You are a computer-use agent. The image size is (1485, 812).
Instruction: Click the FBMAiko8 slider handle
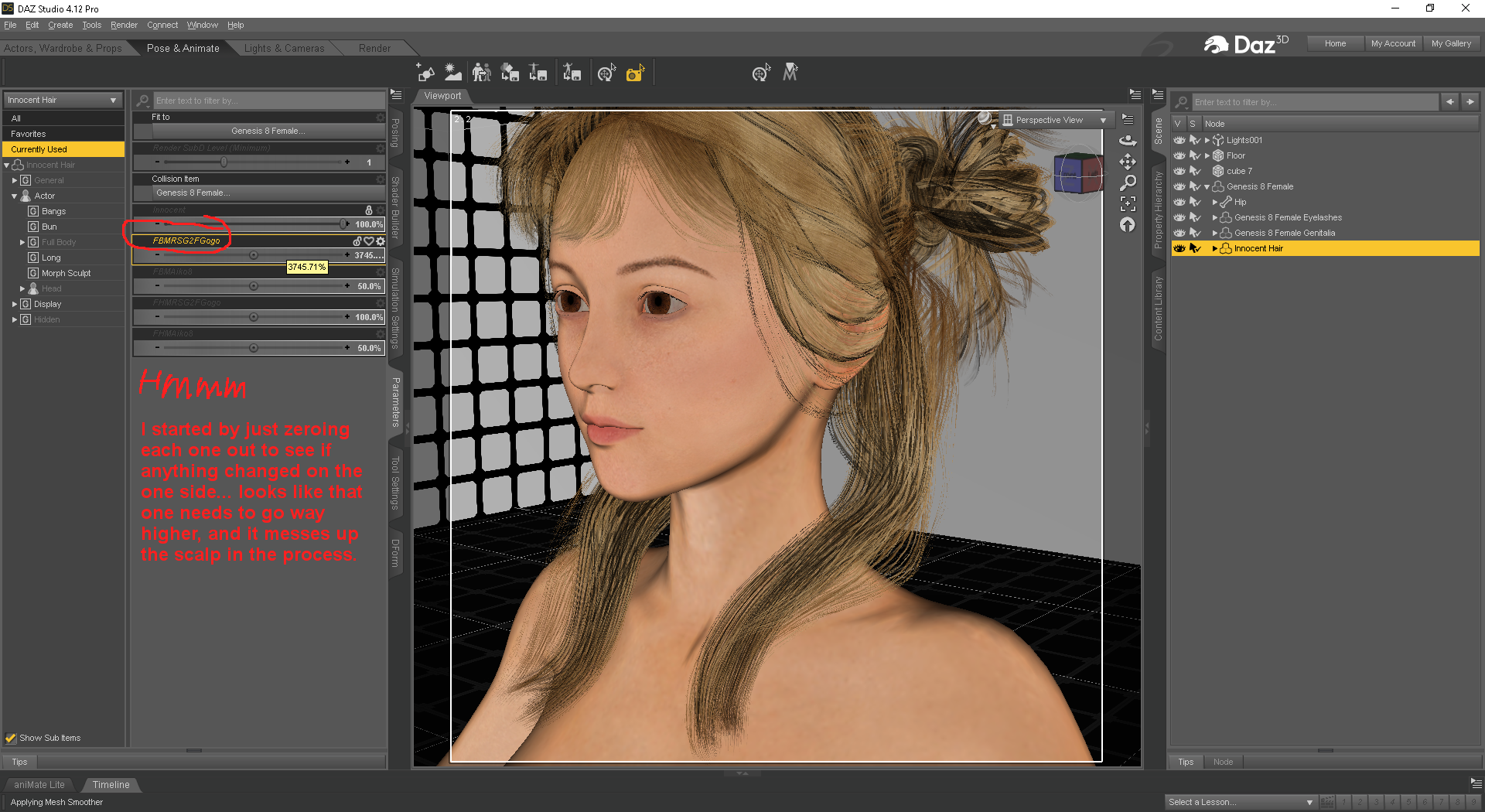[x=254, y=286]
